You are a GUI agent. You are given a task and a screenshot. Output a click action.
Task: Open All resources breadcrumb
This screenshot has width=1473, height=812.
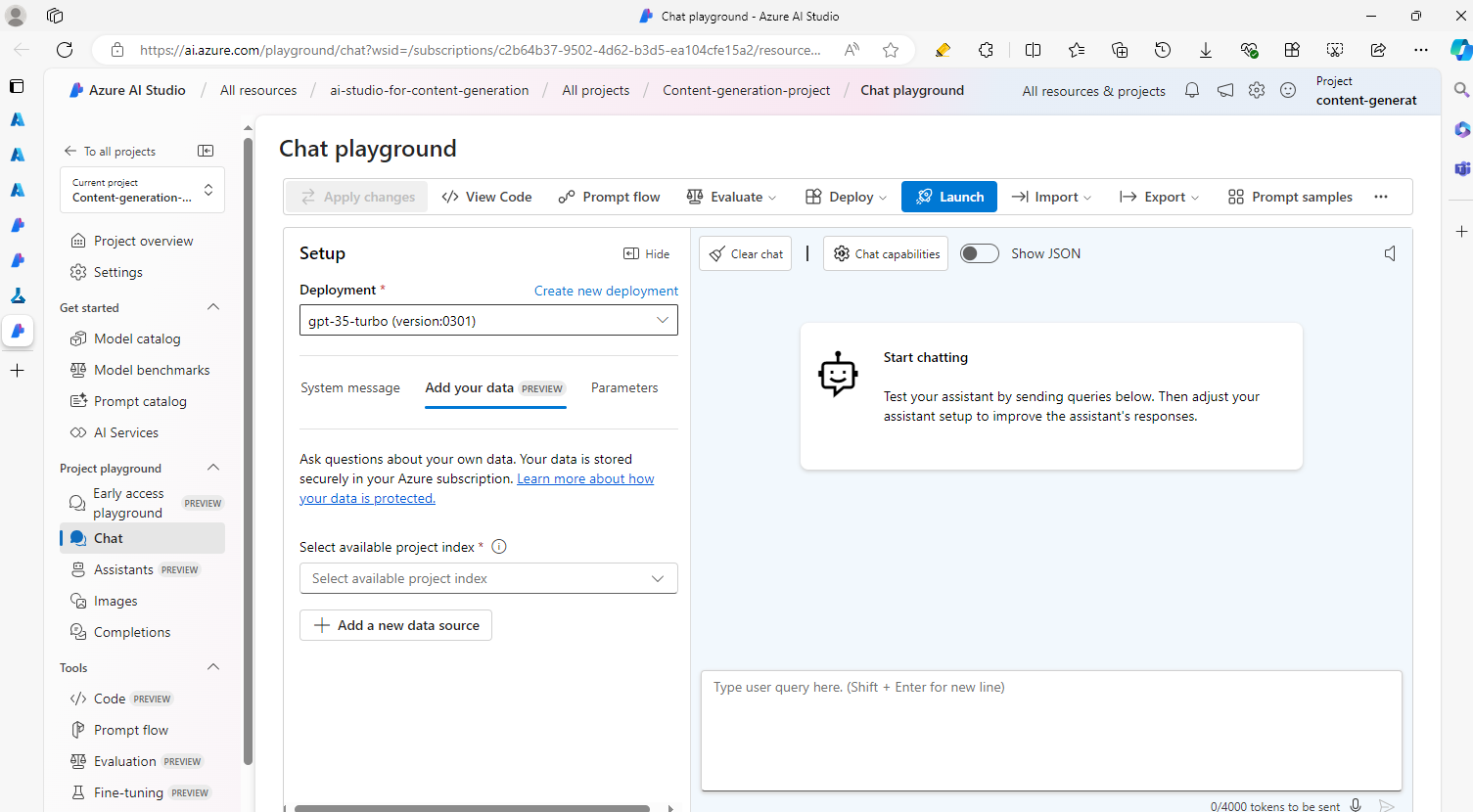258,90
